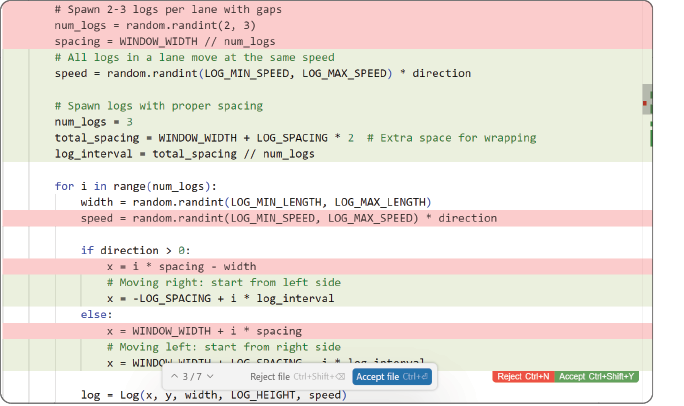Click the red Reject Ctrl+N button
This screenshot has width=684, height=406.
point(523,377)
